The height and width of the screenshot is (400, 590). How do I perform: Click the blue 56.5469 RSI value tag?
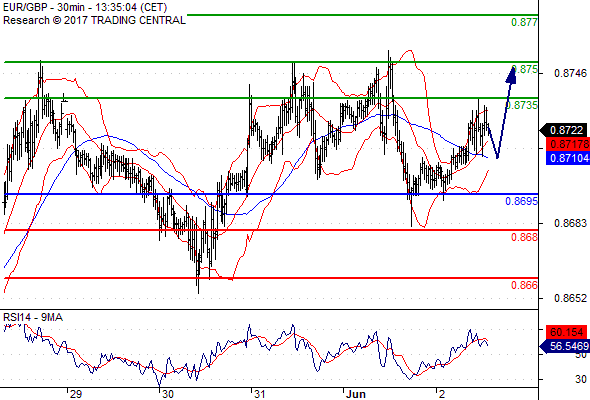tap(564, 346)
